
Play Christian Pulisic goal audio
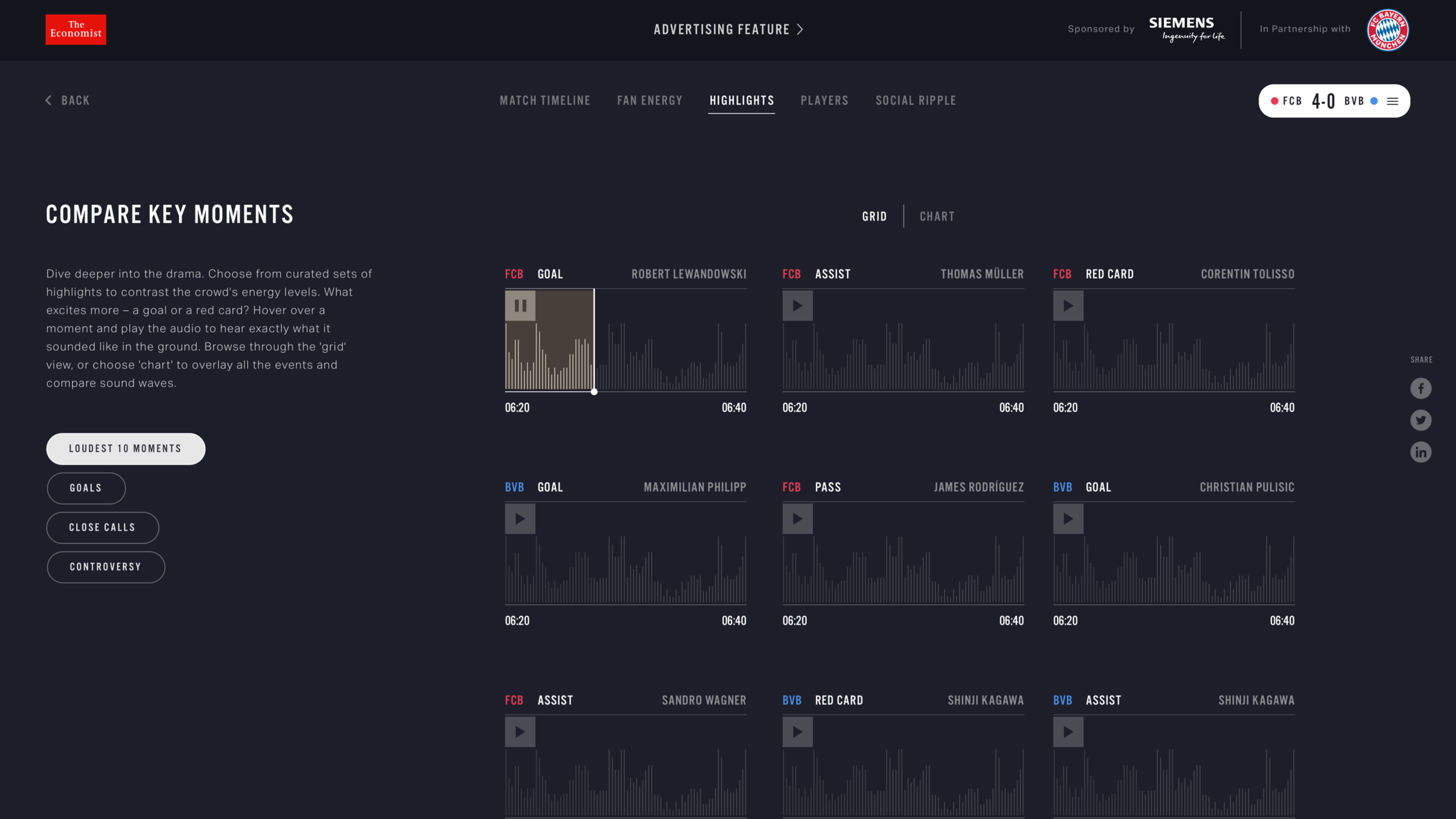tap(1068, 519)
